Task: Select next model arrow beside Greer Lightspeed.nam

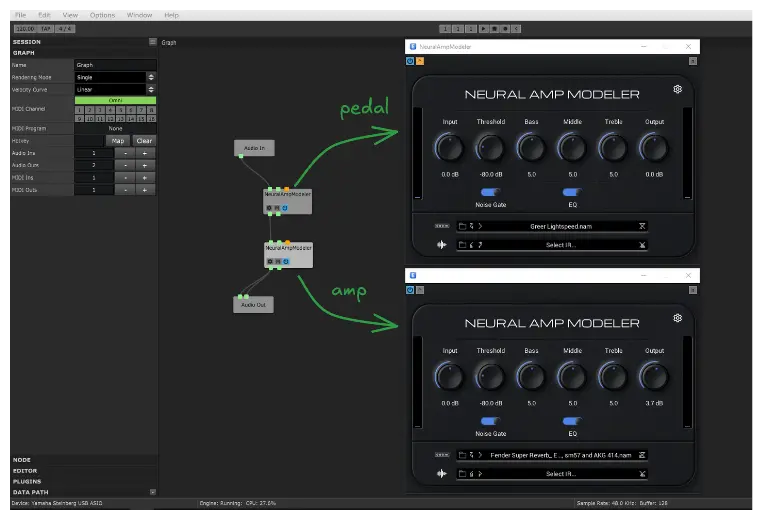Action: click(x=478, y=226)
